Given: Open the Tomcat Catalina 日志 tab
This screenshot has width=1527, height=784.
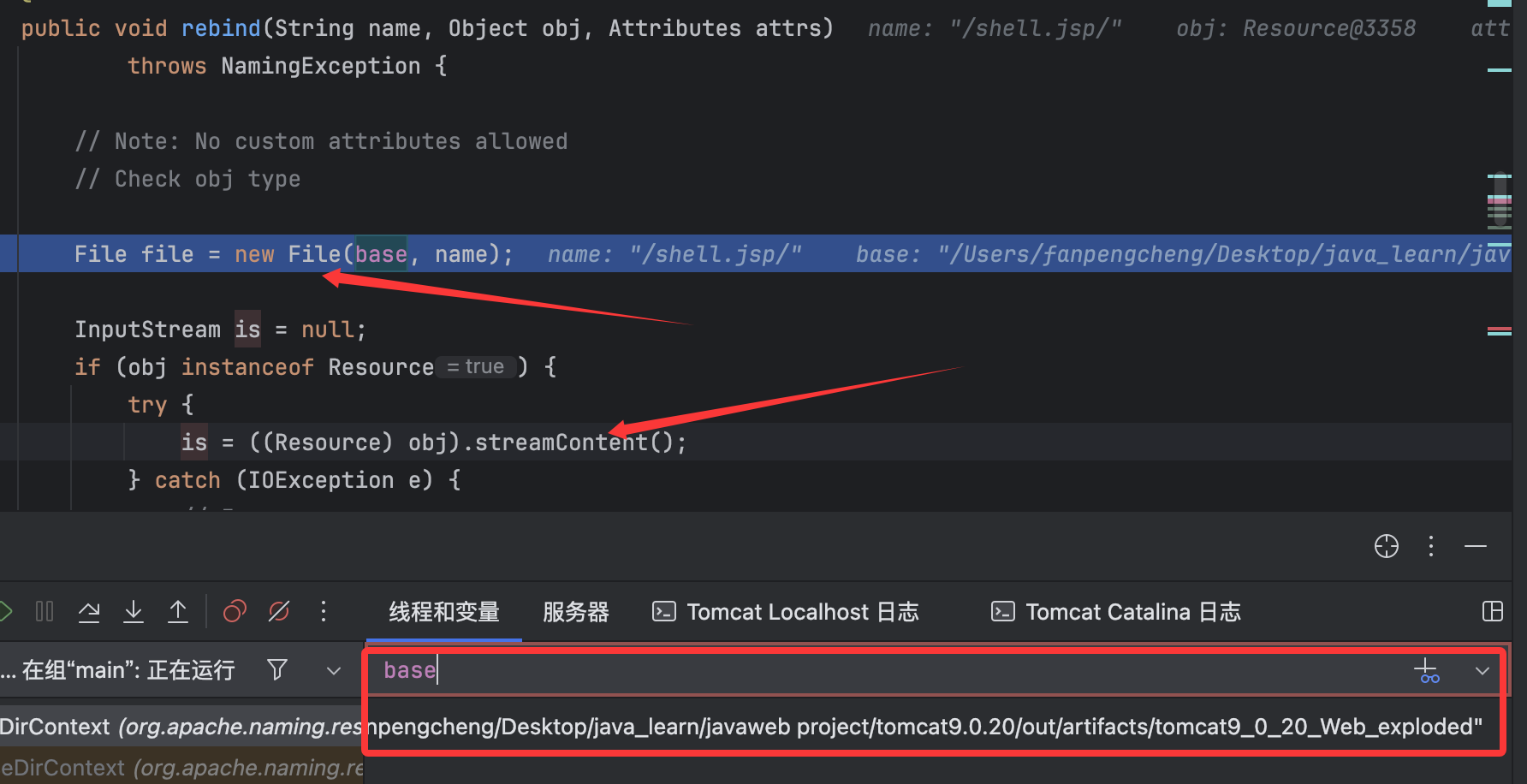Looking at the screenshot, I should click(x=1116, y=612).
